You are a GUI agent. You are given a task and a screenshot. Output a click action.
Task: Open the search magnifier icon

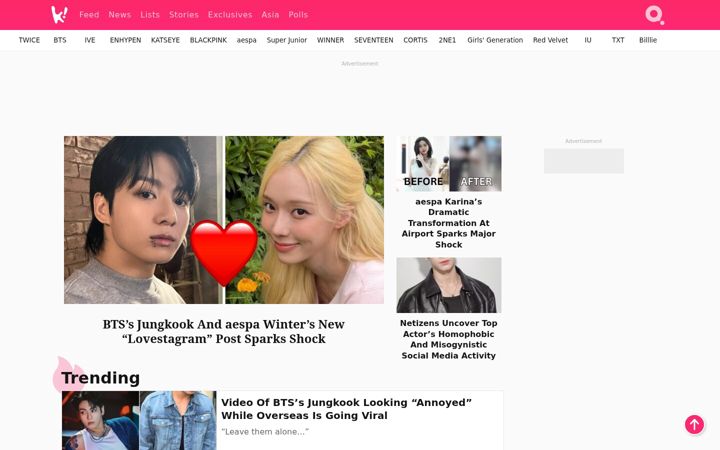click(x=654, y=15)
